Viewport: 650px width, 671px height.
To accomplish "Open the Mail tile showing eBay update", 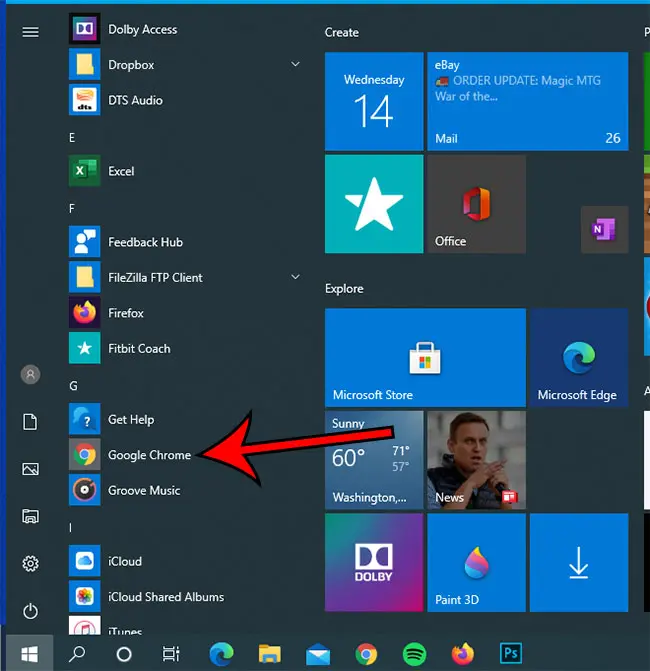I will [527, 101].
